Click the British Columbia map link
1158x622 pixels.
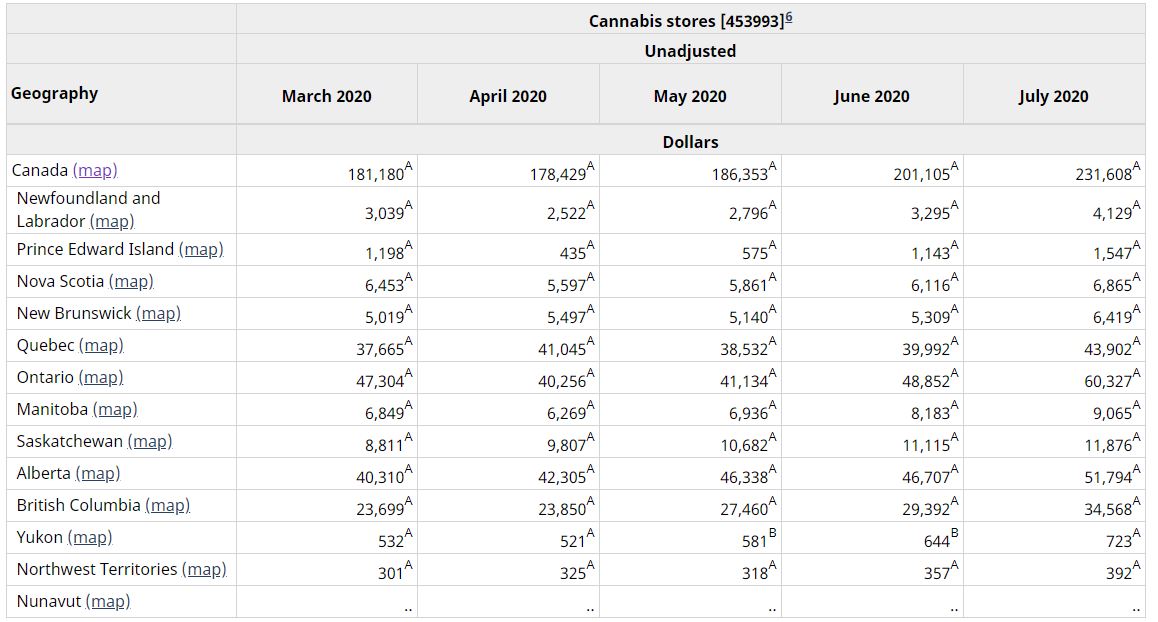click(167, 505)
